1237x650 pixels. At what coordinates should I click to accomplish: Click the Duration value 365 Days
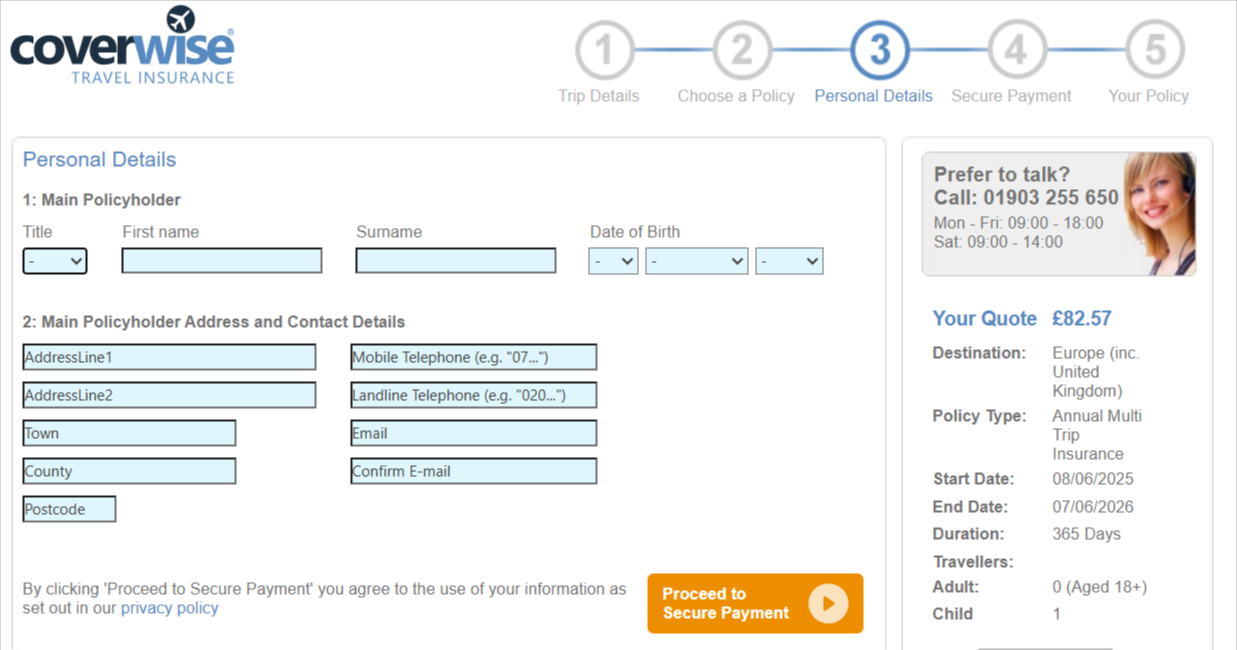[x=1086, y=534]
